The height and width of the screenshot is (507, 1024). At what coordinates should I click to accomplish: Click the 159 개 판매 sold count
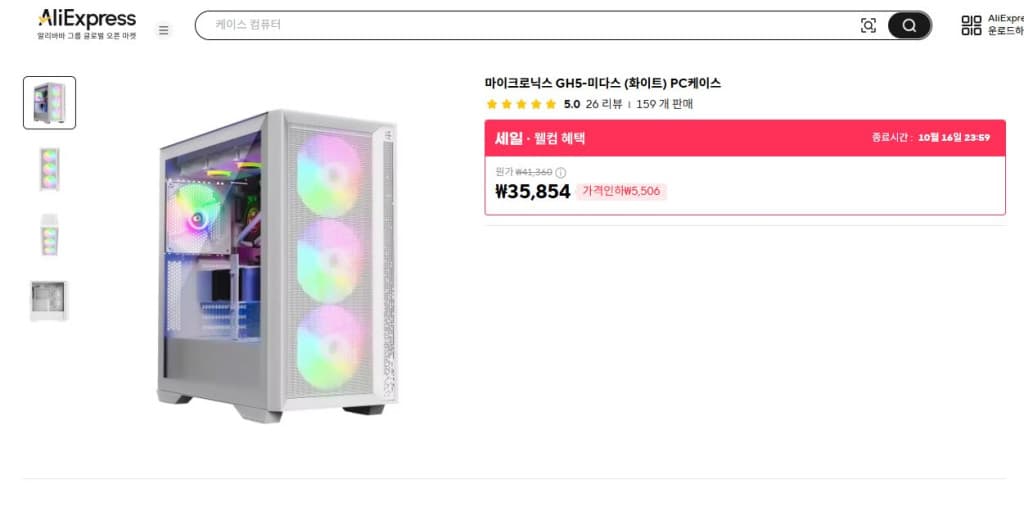point(665,104)
